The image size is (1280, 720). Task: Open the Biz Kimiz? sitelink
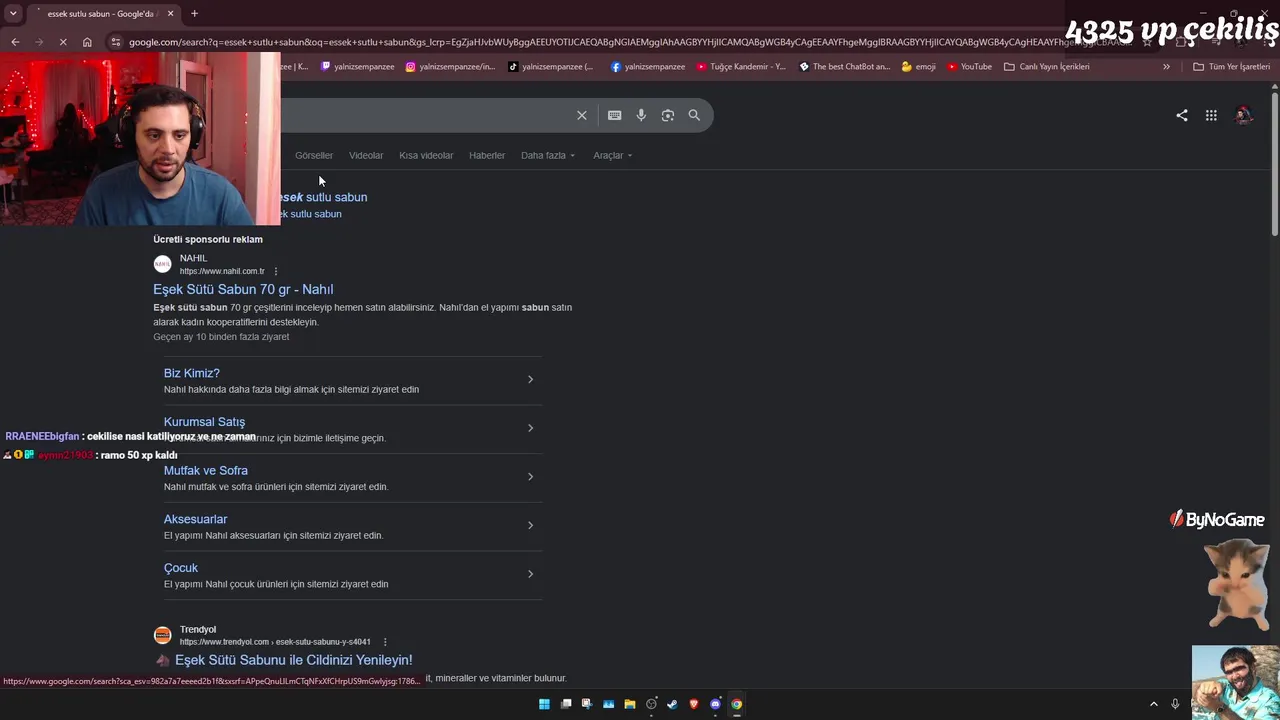point(192,373)
